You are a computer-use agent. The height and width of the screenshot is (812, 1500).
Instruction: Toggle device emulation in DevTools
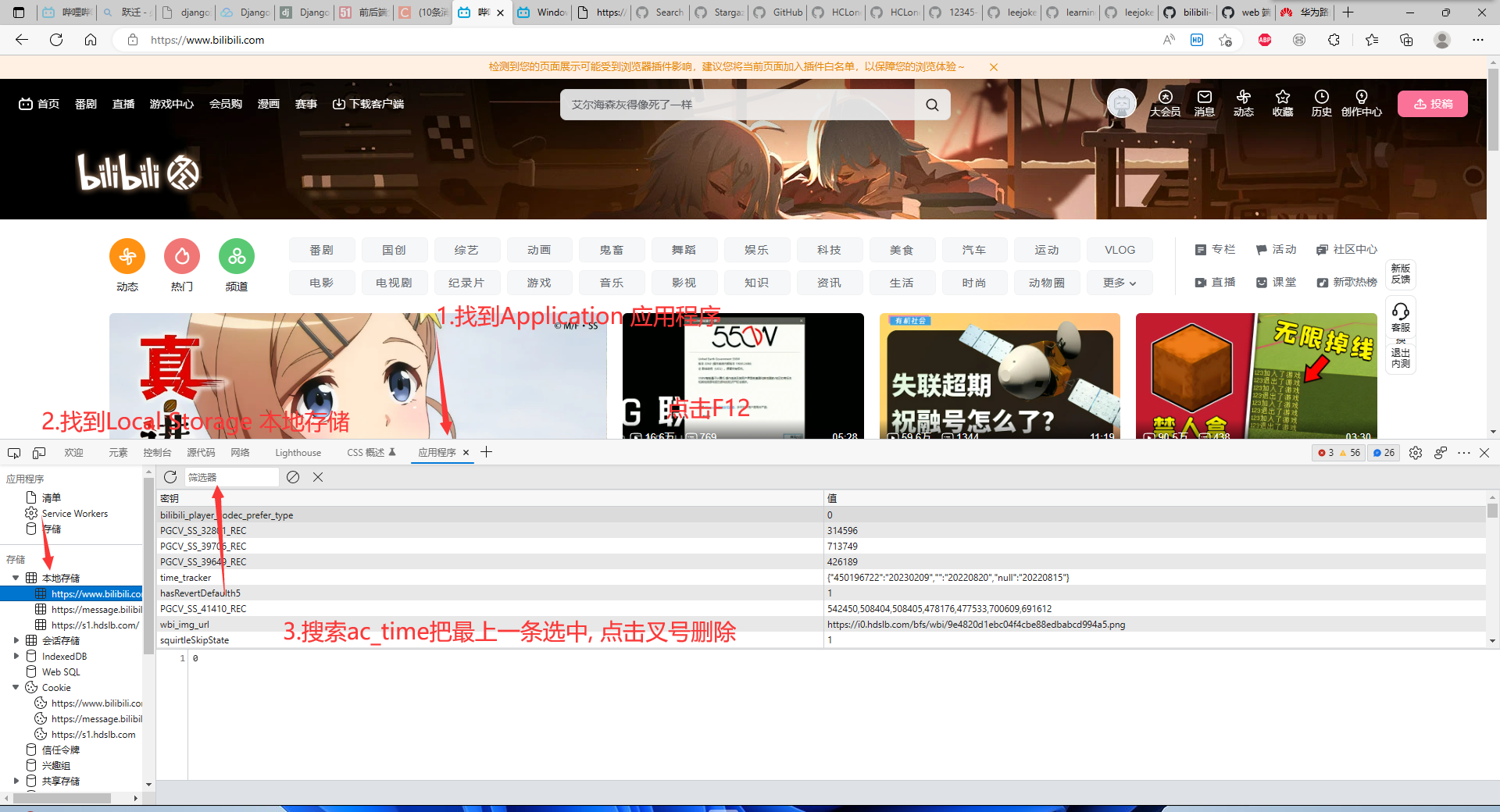click(39, 453)
